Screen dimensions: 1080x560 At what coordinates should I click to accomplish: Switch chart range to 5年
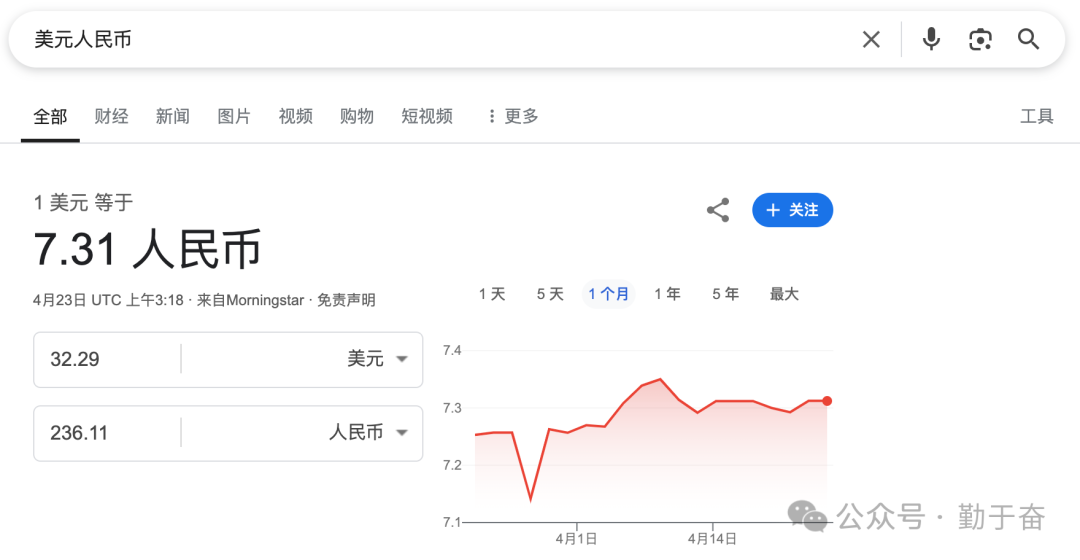tap(725, 294)
